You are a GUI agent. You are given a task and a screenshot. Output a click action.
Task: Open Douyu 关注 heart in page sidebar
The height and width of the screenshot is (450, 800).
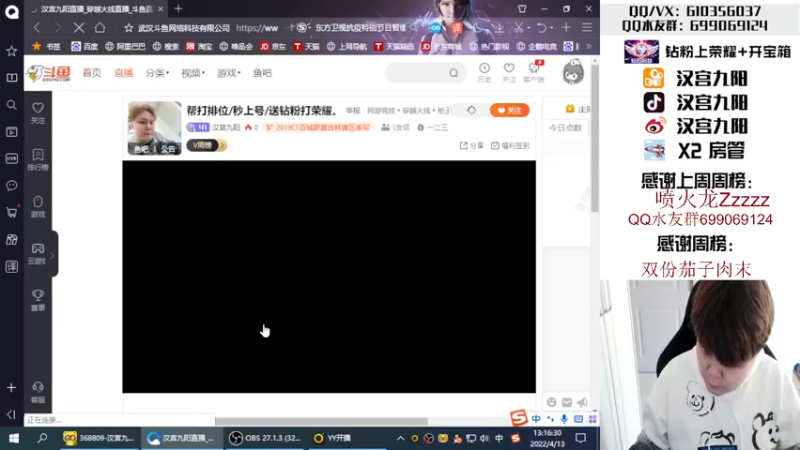pyautogui.click(x=38, y=113)
